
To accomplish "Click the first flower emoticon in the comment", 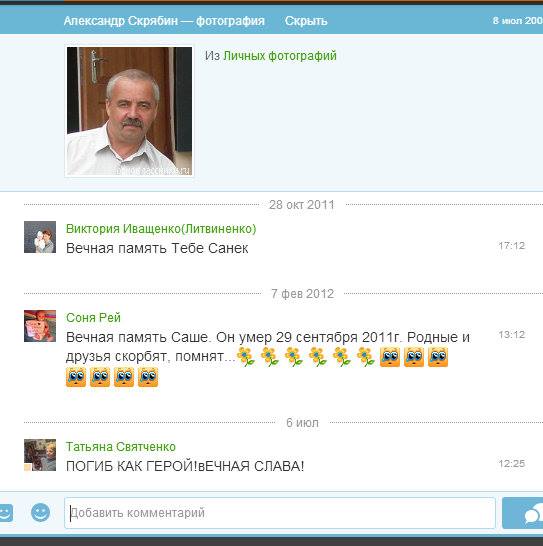I will point(246,357).
